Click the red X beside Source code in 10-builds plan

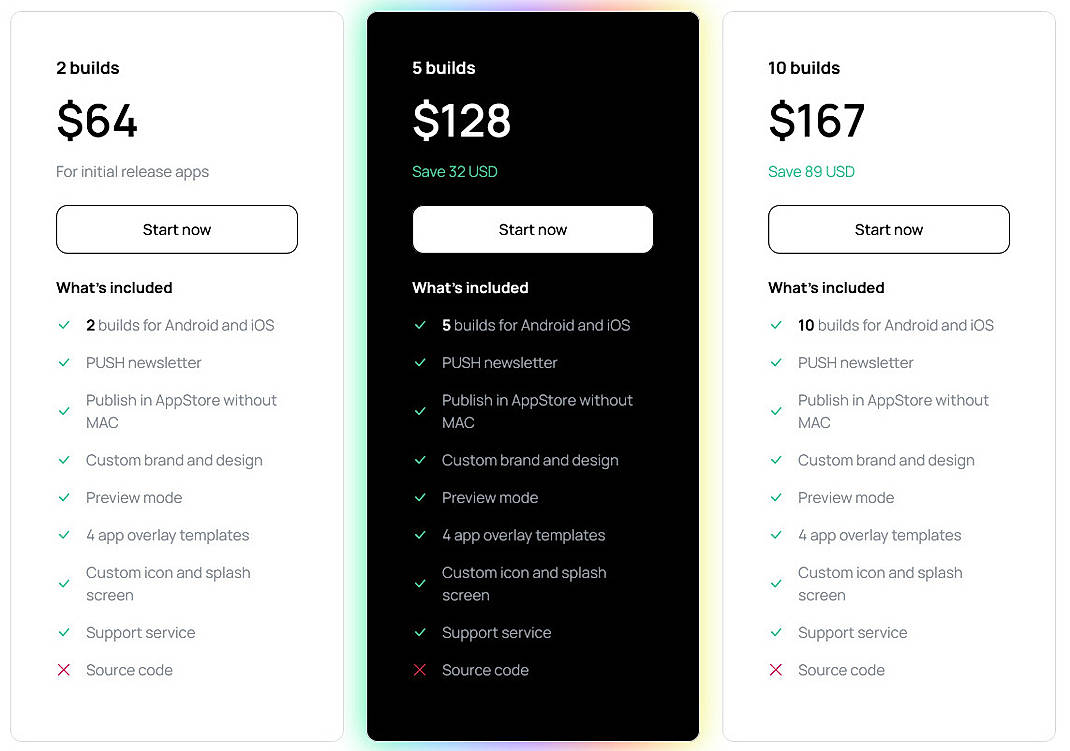776,670
